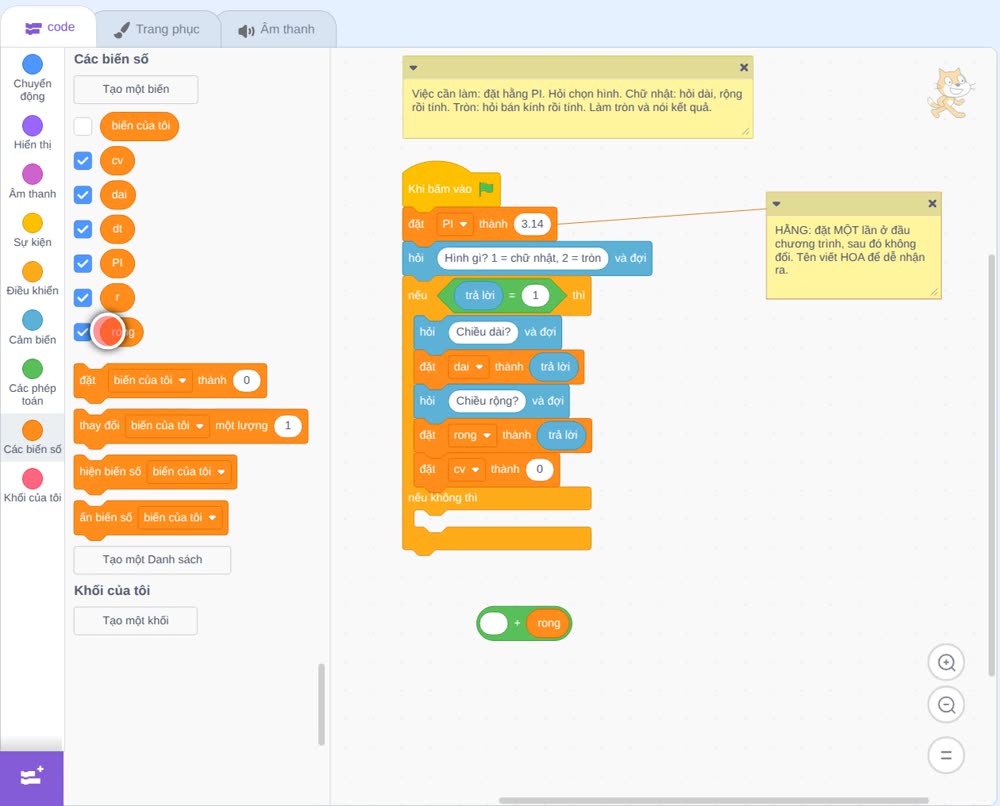Uncheck the dt variable checkbox
This screenshot has width=1000, height=806.
pyautogui.click(x=83, y=229)
